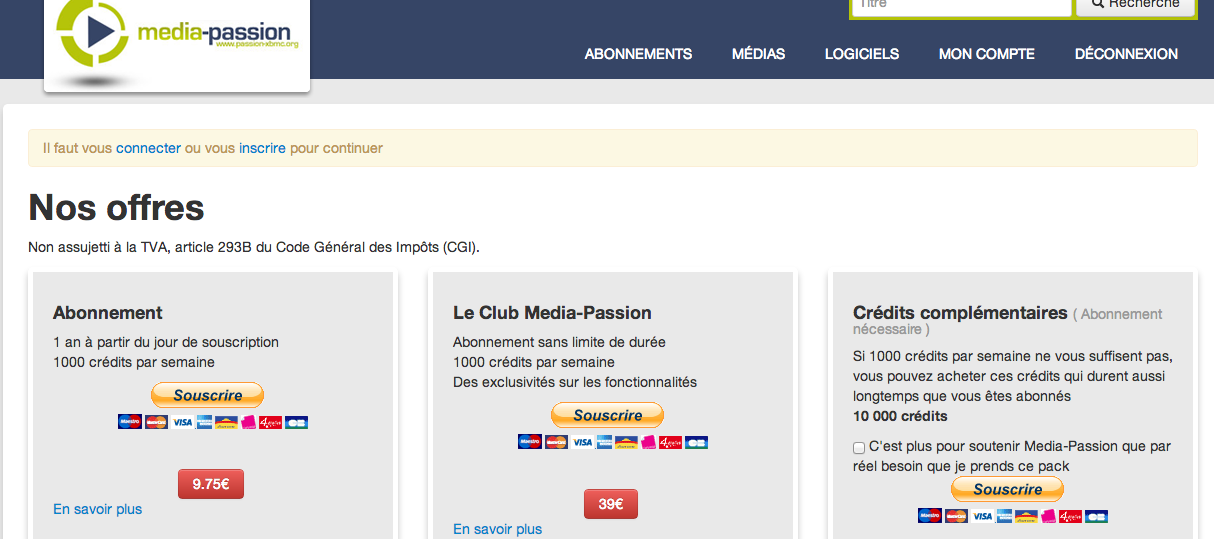Open the Abonnements menu
This screenshot has height=539, width=1214.
coord(638,54)
